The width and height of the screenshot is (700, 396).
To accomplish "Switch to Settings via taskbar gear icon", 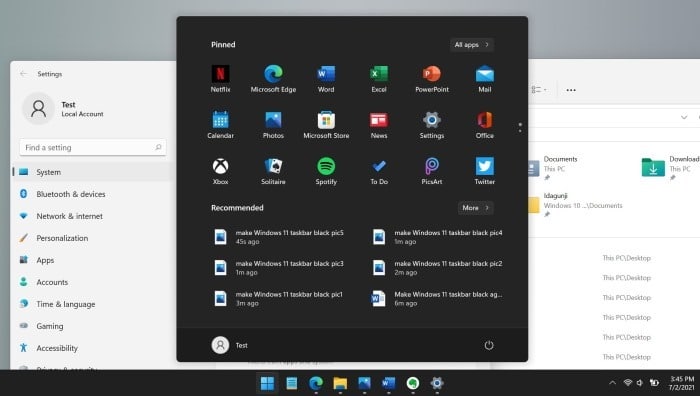I will coord(437,383).
